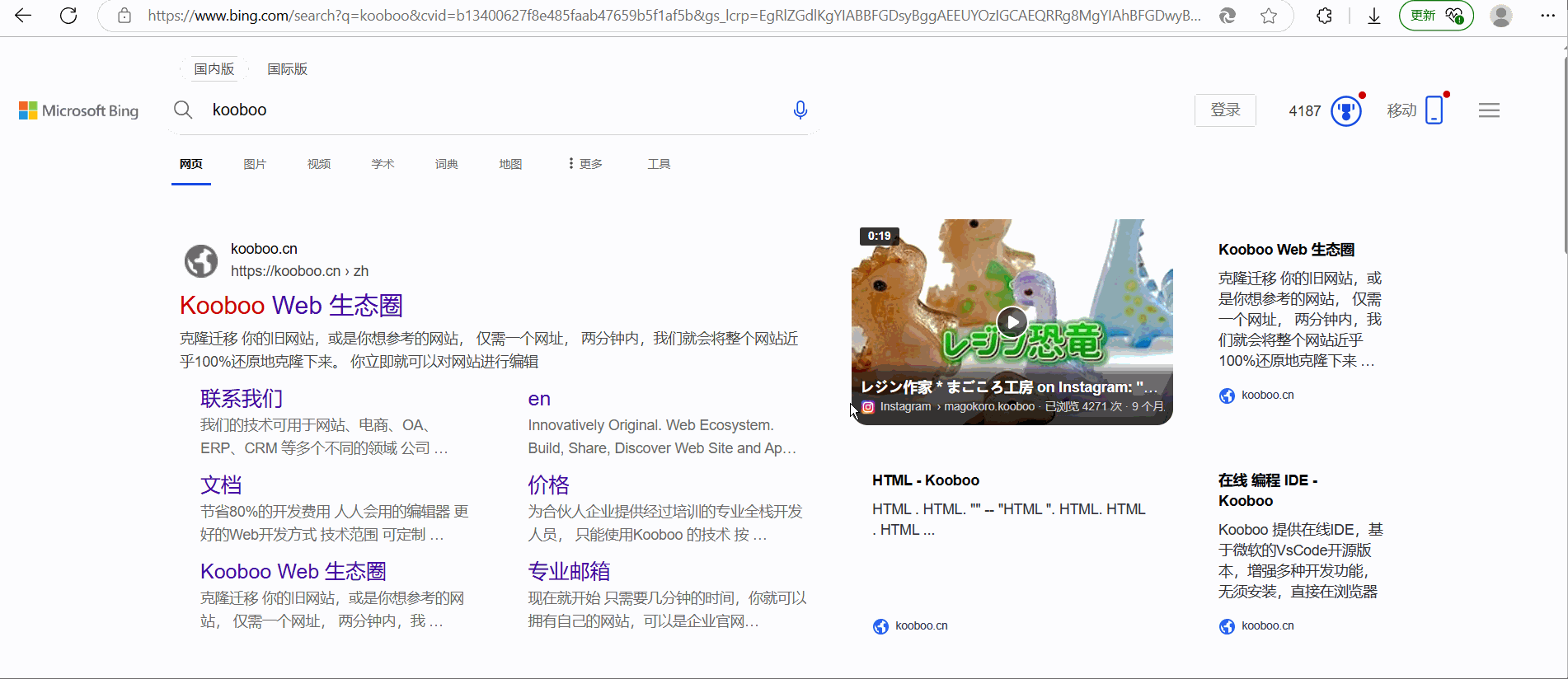Click globe icon under 在线 编程 IDE card
1568x679 pixels.
tap(1227, 626)
